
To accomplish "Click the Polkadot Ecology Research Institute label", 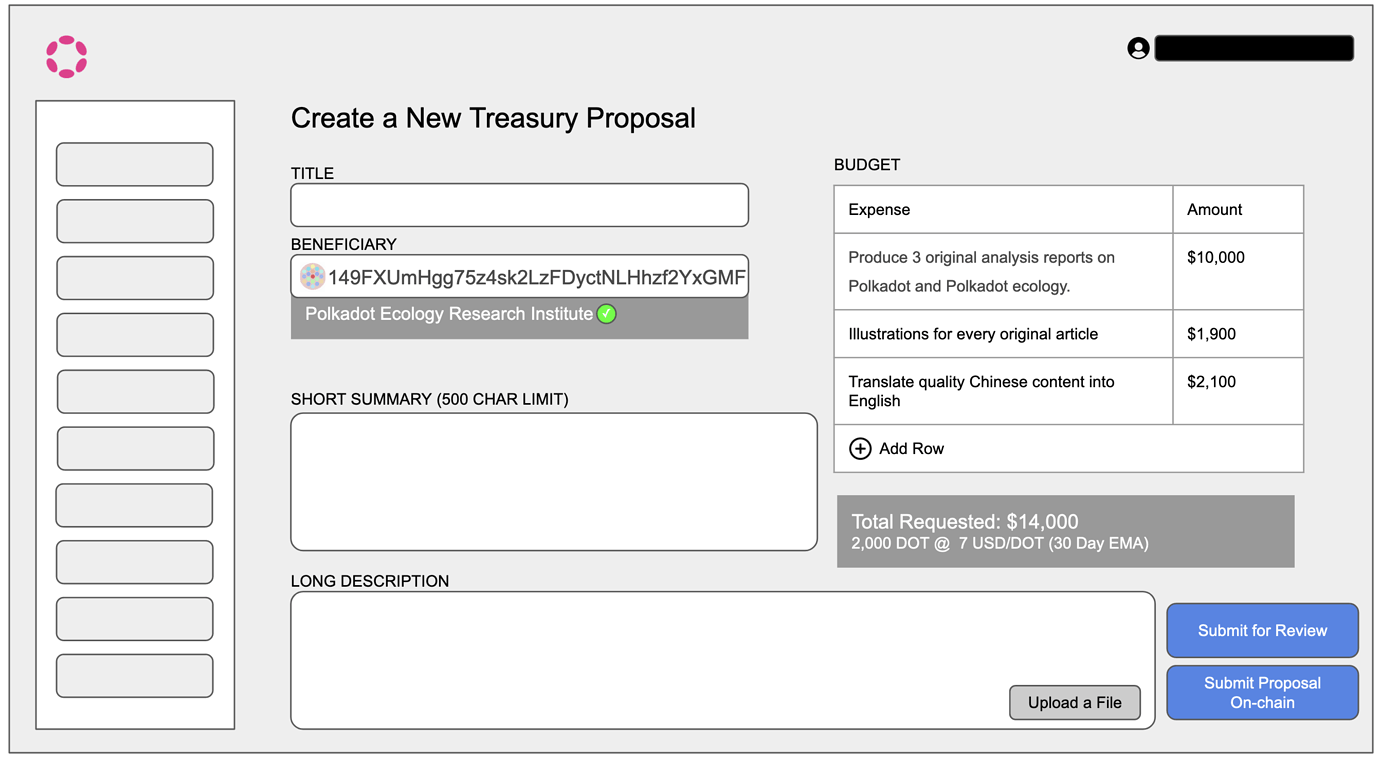I will point(450,314).
